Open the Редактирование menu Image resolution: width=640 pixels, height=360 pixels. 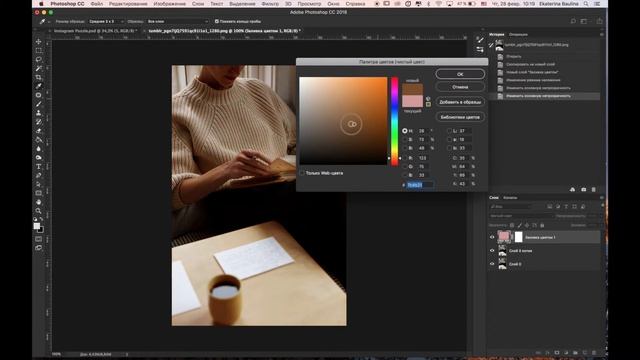click(x=128, y=4)
